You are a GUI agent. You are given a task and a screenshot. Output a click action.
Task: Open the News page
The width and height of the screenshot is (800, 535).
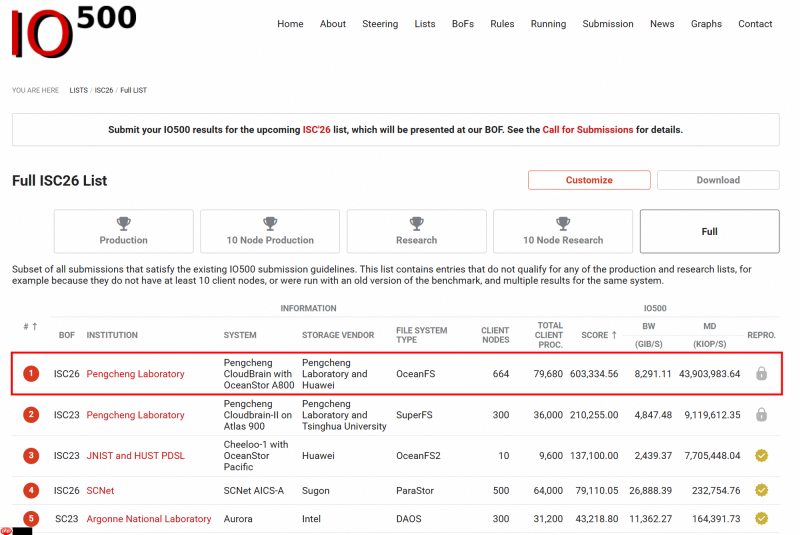[662, 24]
